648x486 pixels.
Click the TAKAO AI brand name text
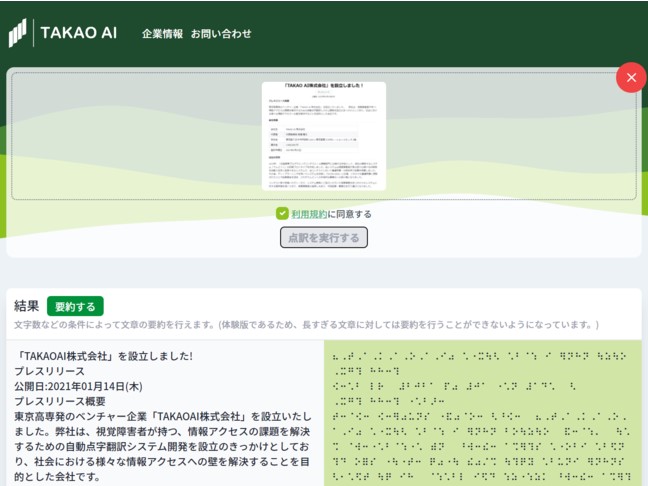coord(78,33)
